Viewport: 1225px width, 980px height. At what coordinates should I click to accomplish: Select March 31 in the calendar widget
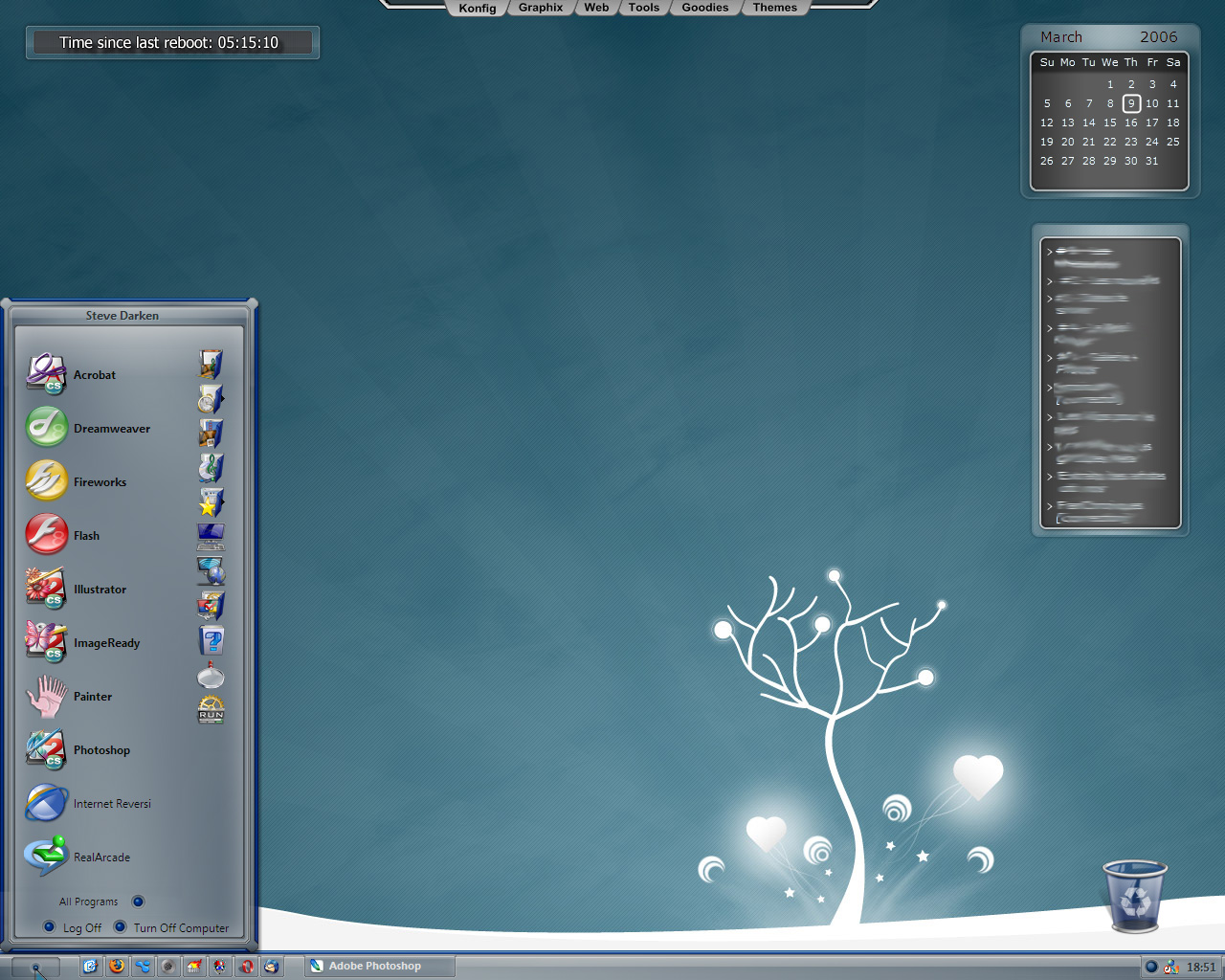(x=1152, y=161)
